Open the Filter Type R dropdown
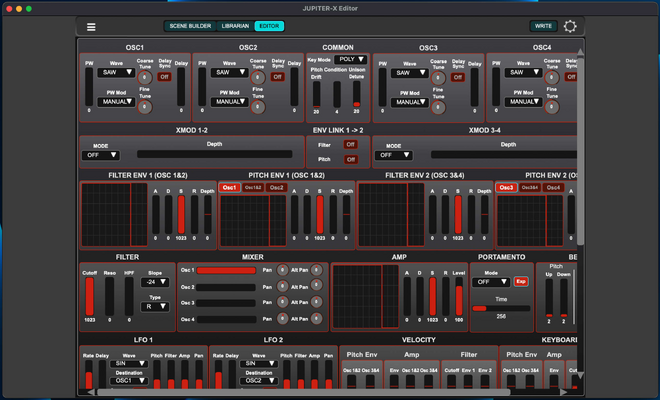 (155, 307)
